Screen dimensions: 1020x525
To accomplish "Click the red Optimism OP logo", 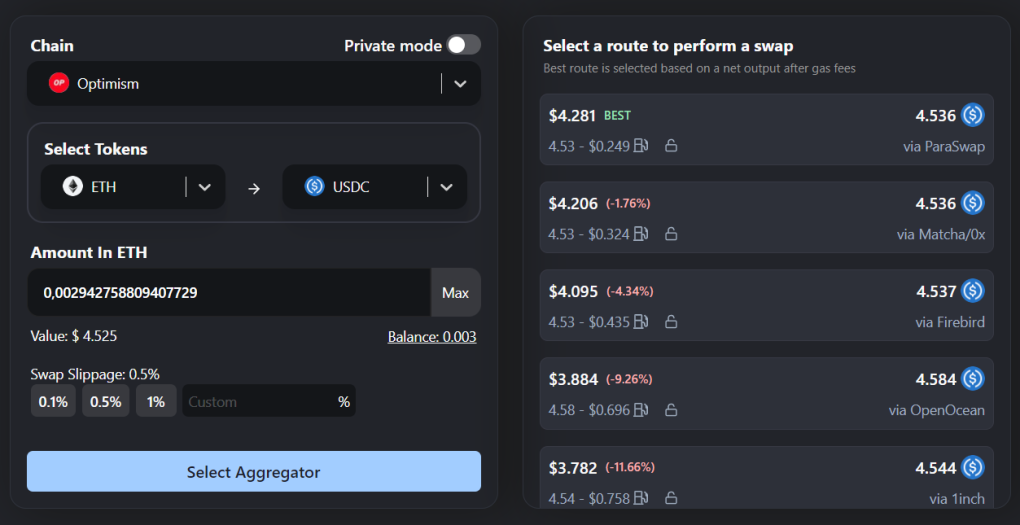I will 59,83.
